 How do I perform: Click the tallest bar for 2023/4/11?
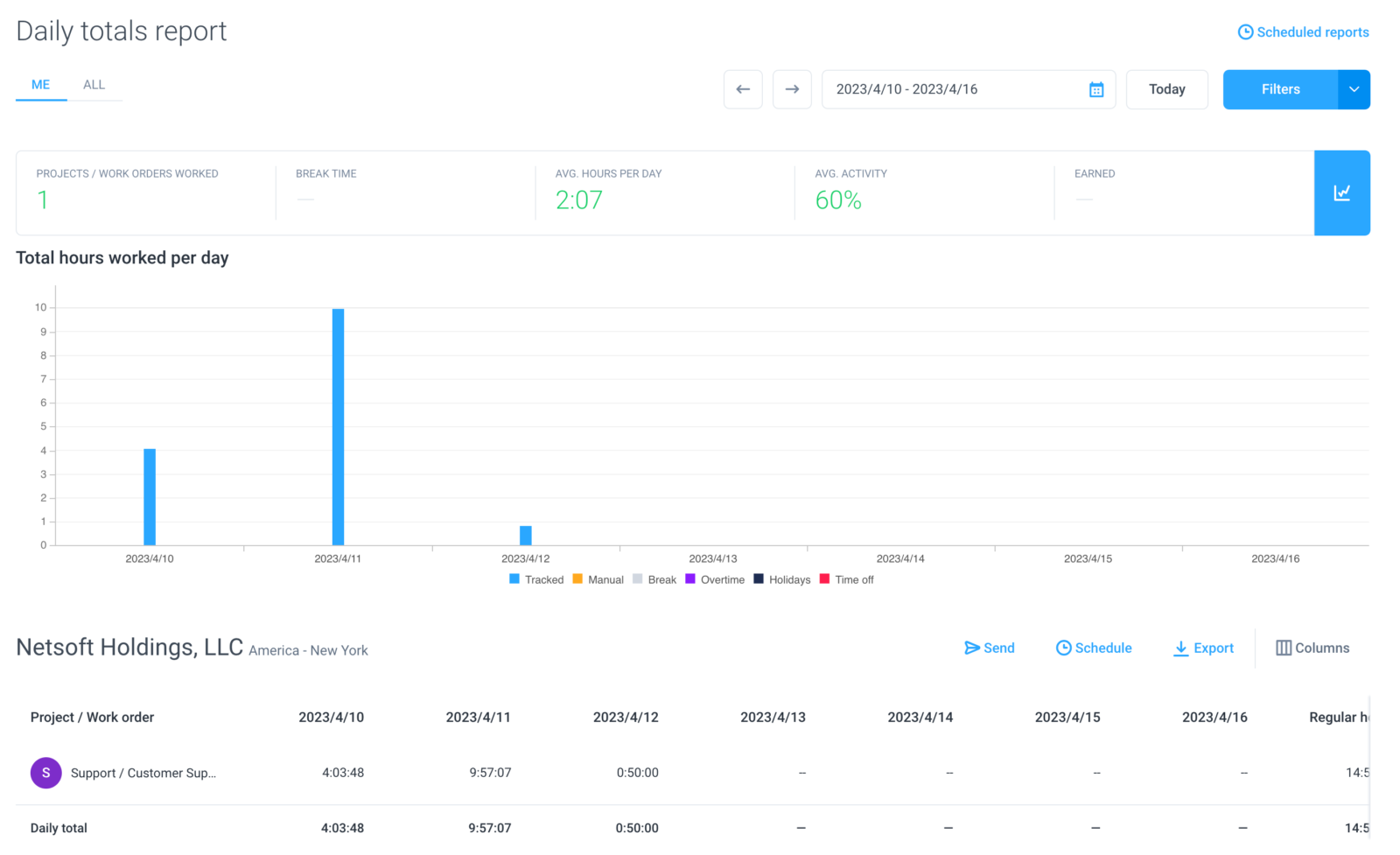coord(338,427)
